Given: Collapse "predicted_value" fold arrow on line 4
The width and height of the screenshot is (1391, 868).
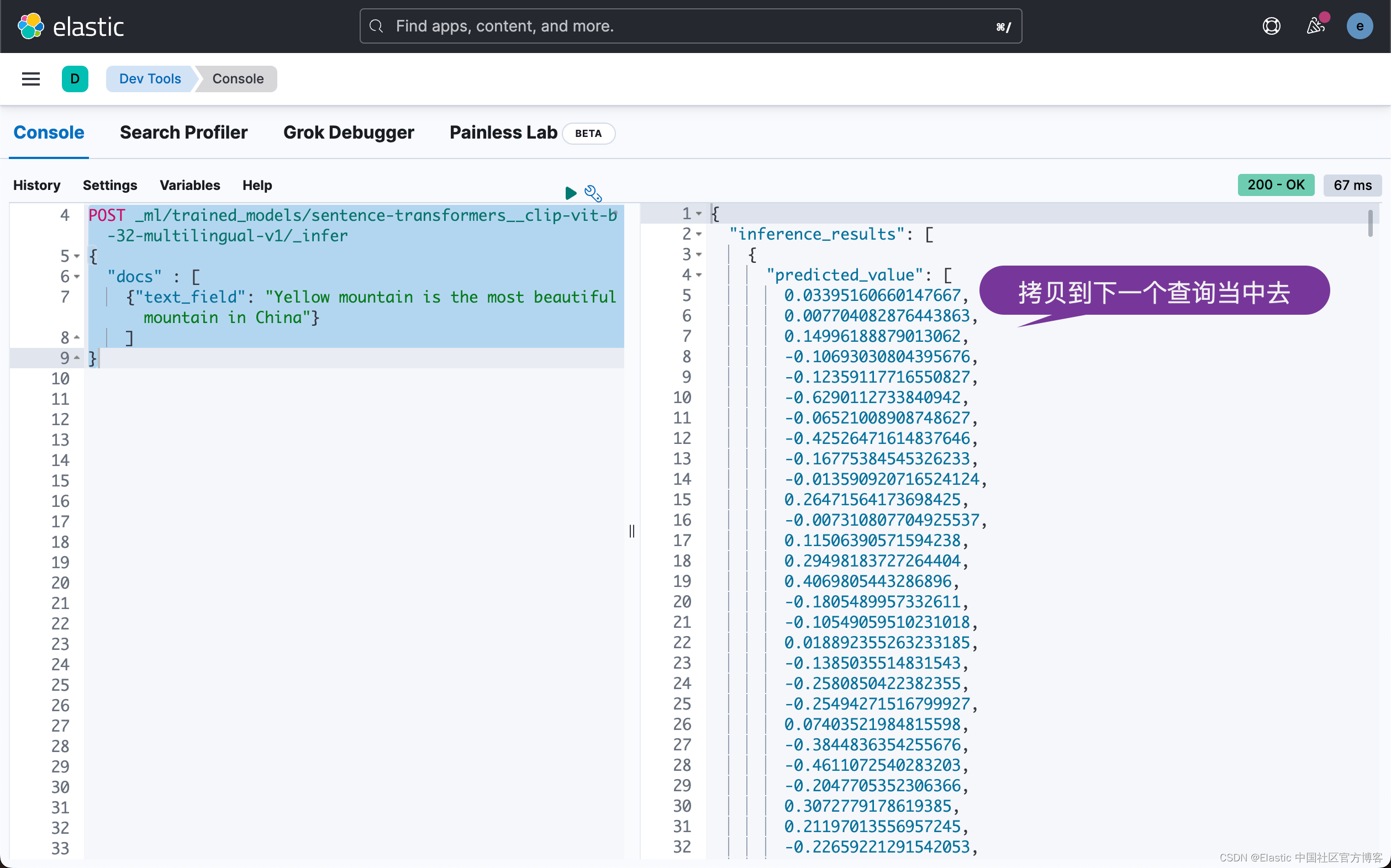Looking at the screenshot, I should click(x=699, y=275).
